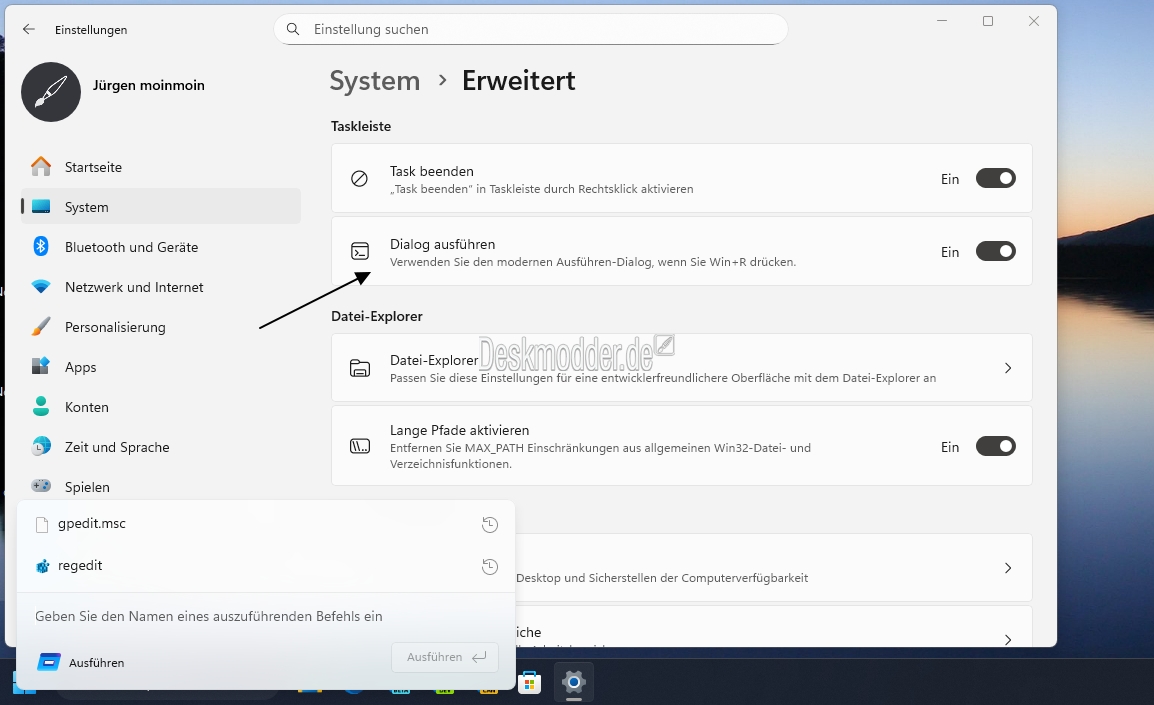Go to Zeit und Sprache
The height and width of the screenshot is (705, 1154).
116,447
